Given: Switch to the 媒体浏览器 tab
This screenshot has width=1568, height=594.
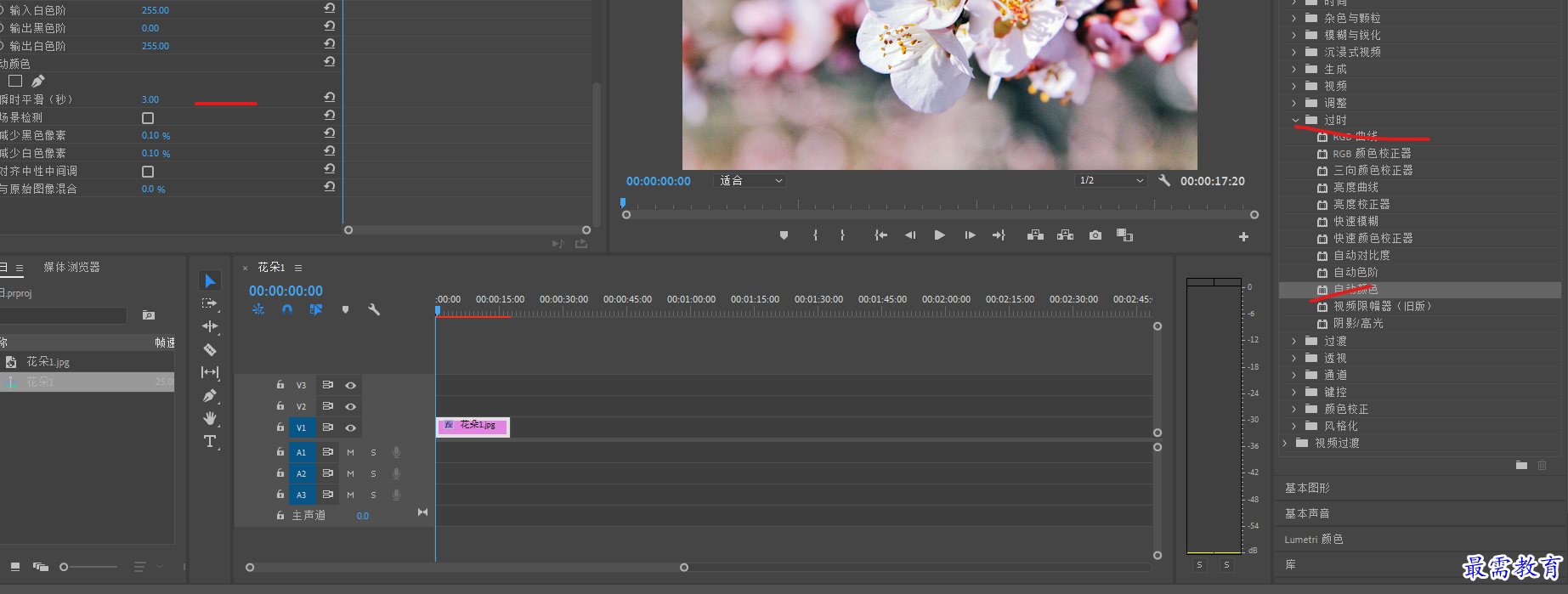Looking at the screenshot, I should click(71, 267).
